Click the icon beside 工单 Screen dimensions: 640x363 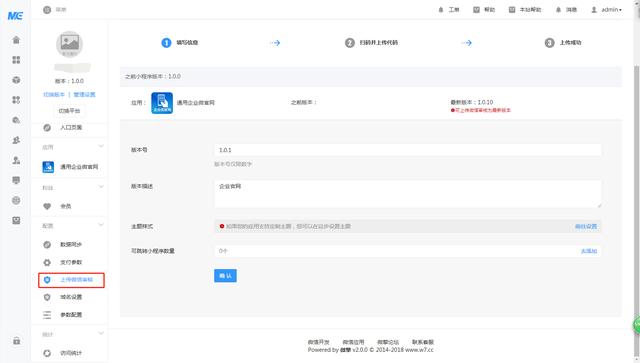(x=441, y=10)
